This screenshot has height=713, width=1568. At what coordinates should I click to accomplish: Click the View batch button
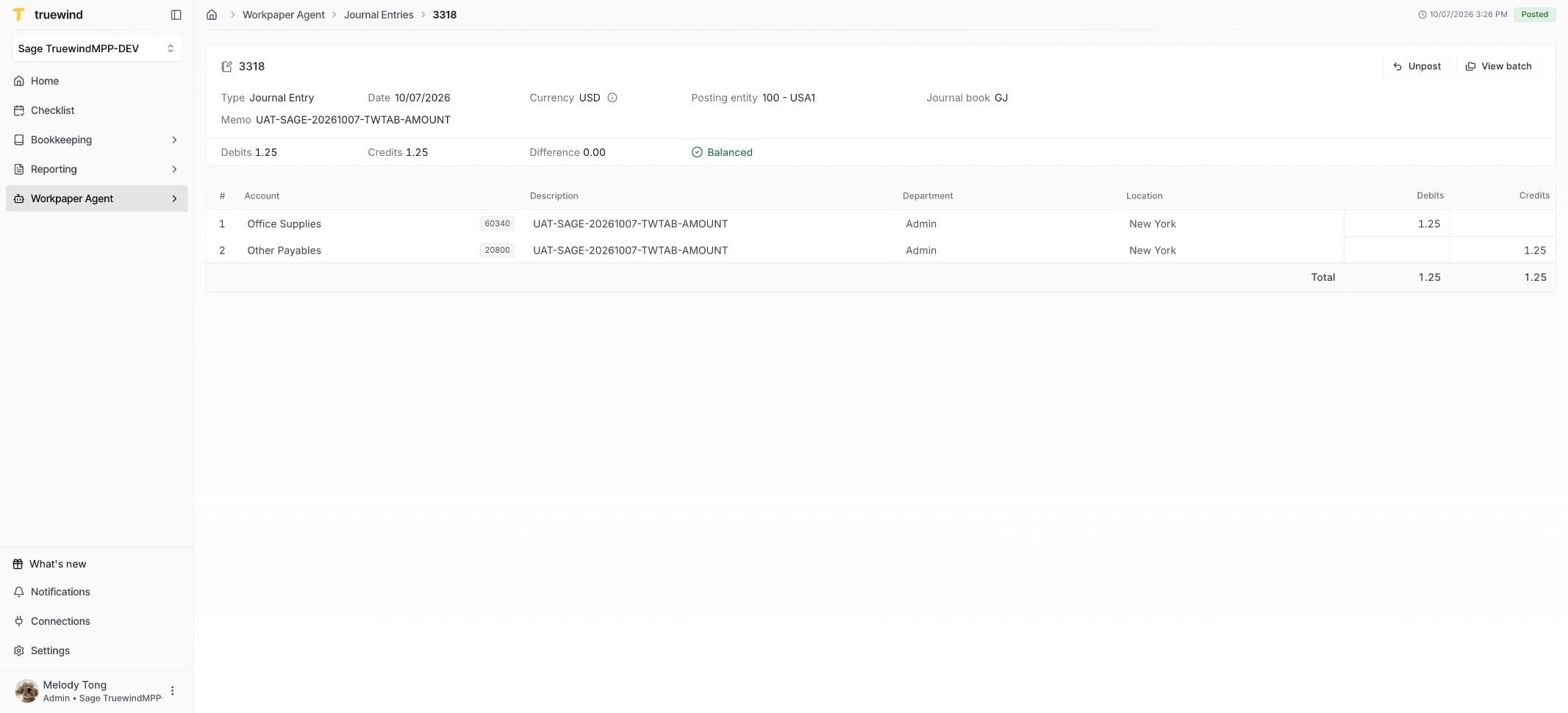[1498, 66]
